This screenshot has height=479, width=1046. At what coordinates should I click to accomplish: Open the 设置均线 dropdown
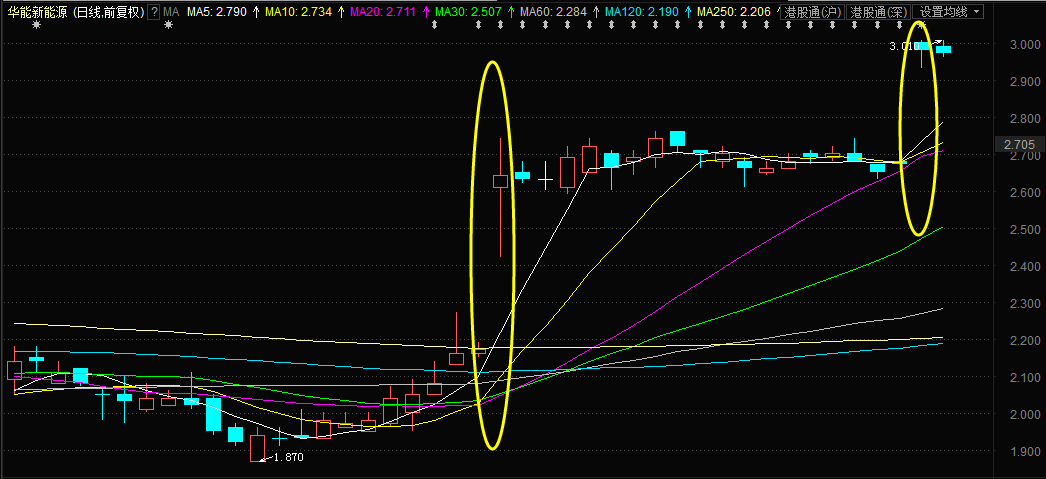(949, 12)
